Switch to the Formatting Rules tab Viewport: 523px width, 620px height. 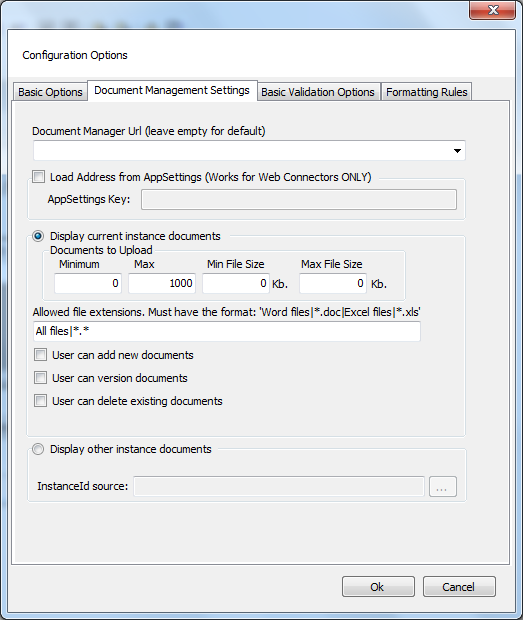point(427,92)
